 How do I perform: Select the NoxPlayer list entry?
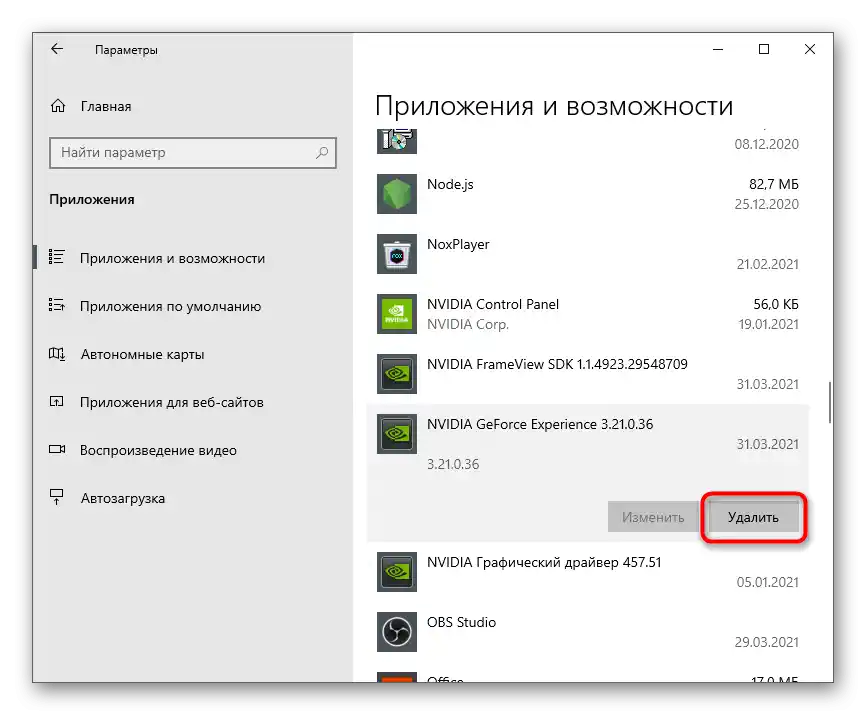[588, 254]
